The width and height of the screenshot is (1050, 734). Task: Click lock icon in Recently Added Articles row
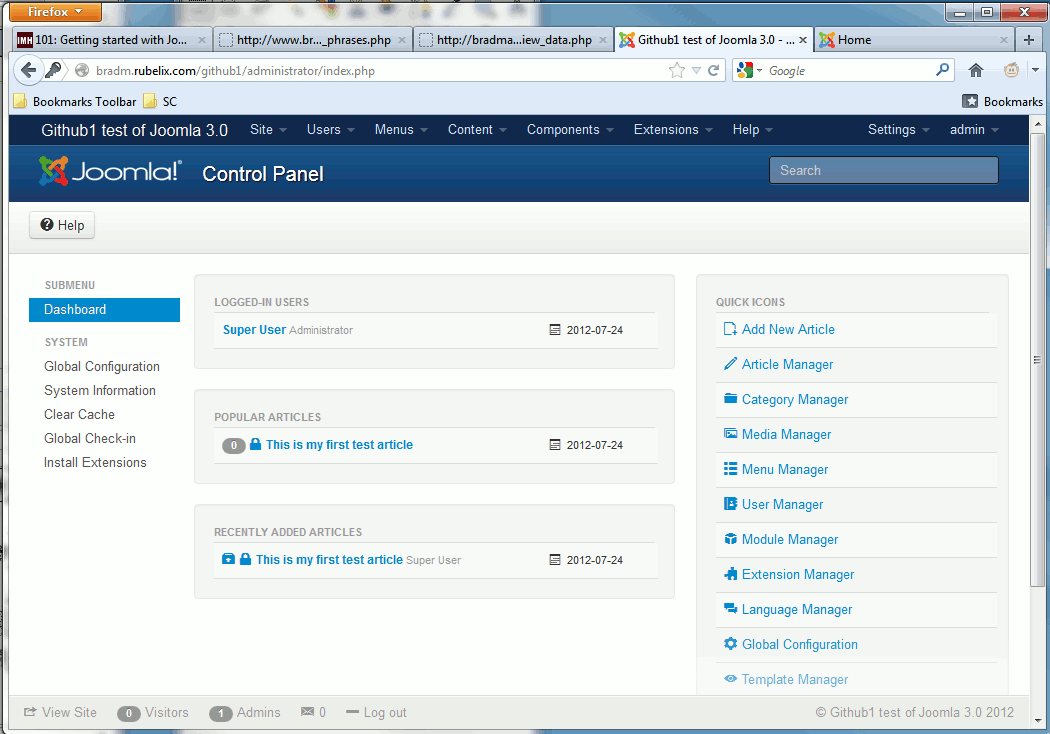(245, 559)
